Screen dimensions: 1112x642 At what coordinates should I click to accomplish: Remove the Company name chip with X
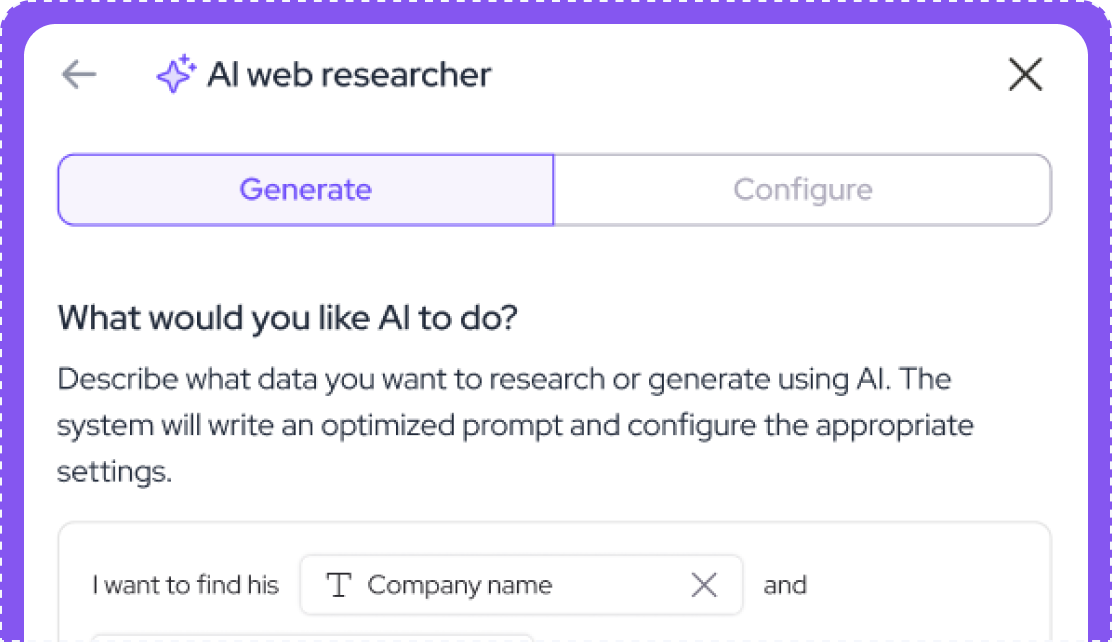[x=704, y=585]
